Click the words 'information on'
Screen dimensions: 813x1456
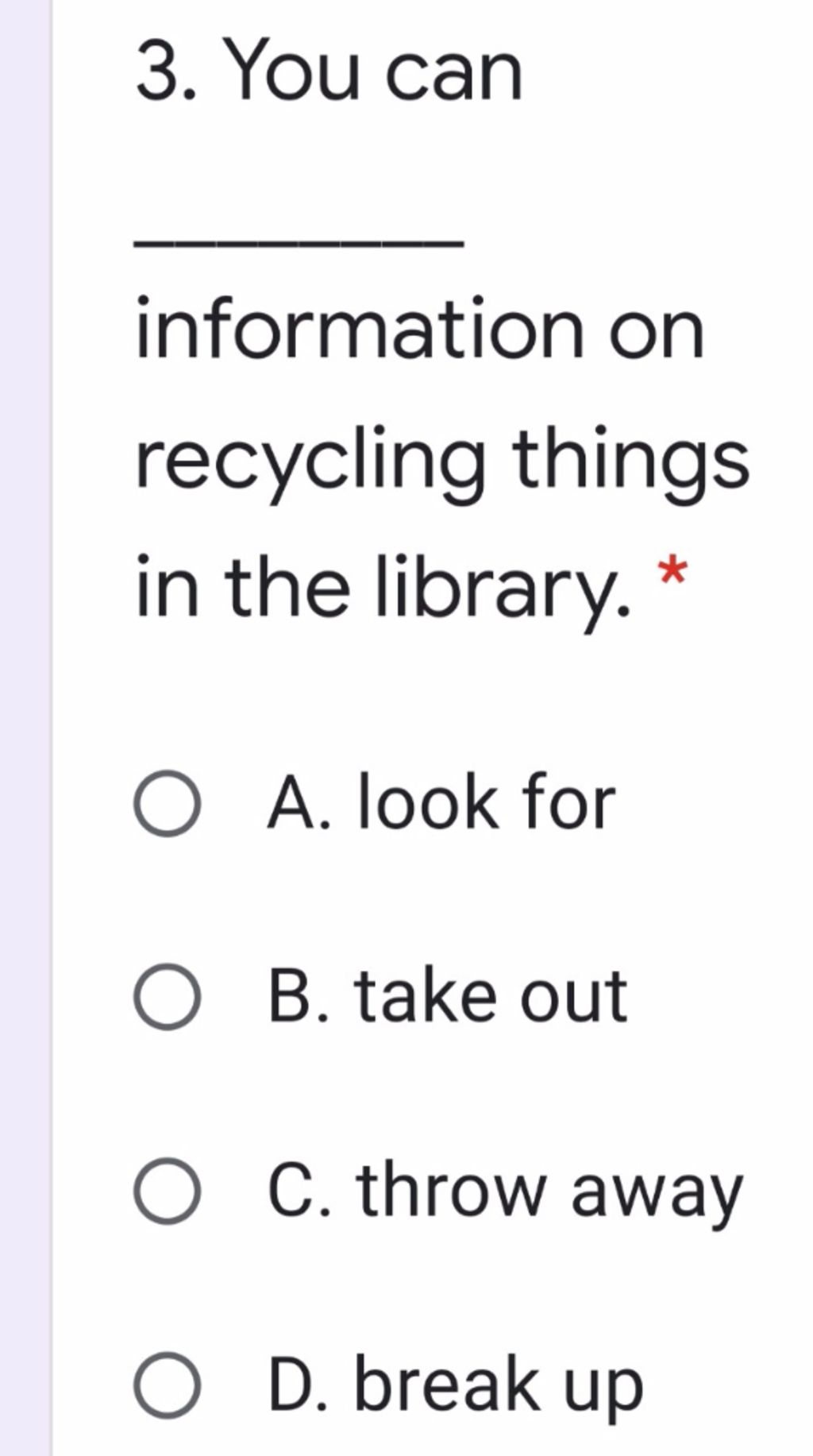tap(420, 328)
